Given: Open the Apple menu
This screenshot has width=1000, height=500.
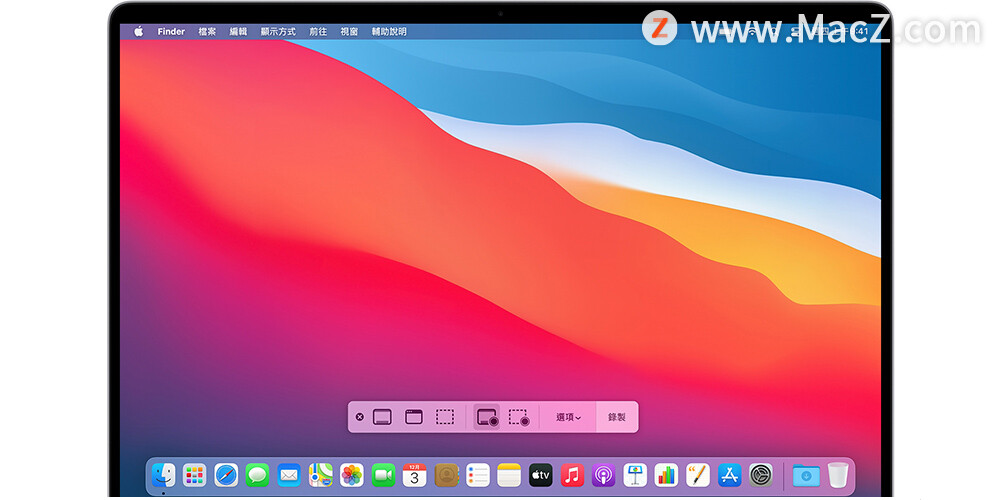Looking at the screenshot, I should [138, 31].
